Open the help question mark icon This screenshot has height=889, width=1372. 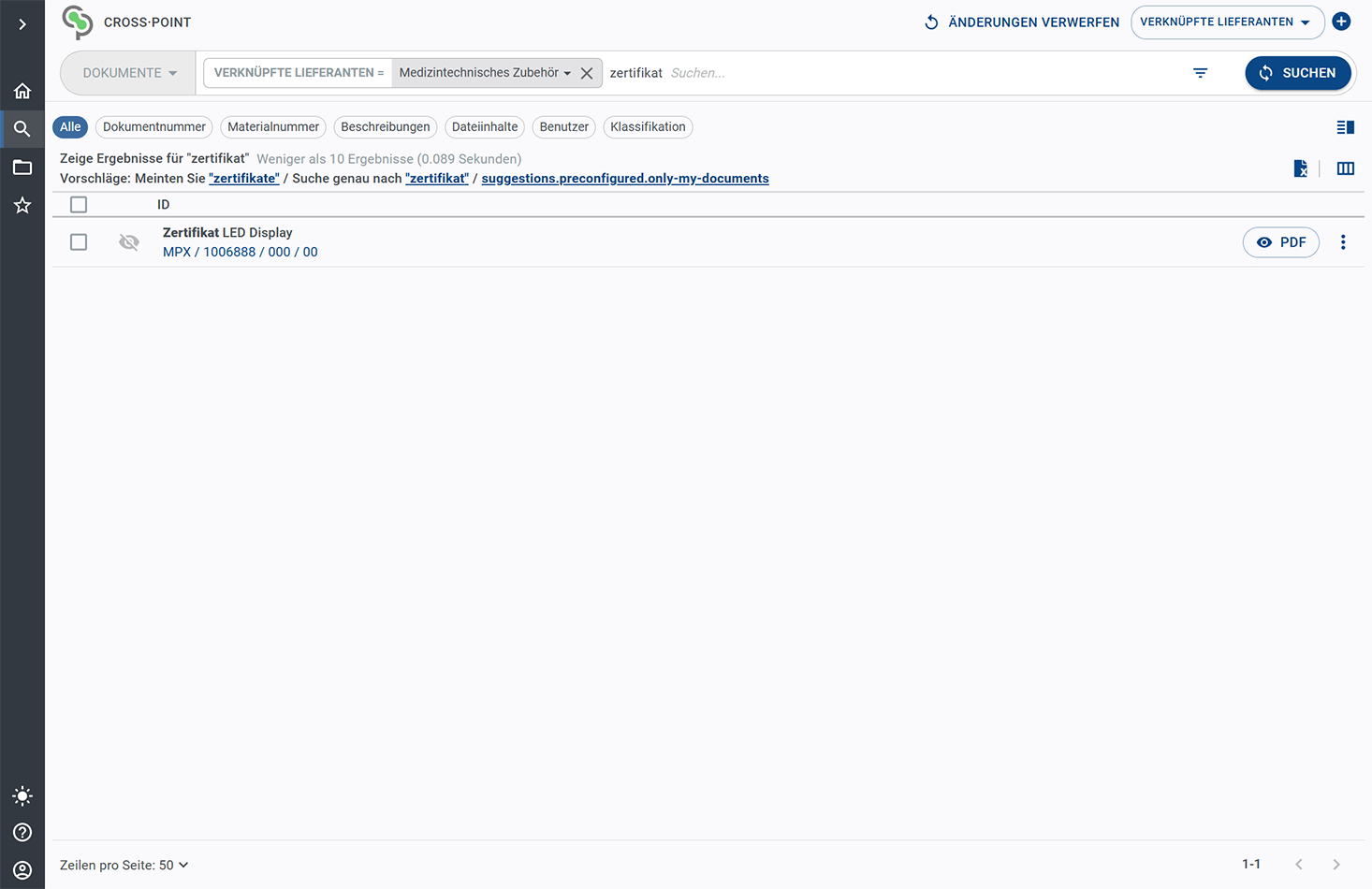click(x=22, y=833)
